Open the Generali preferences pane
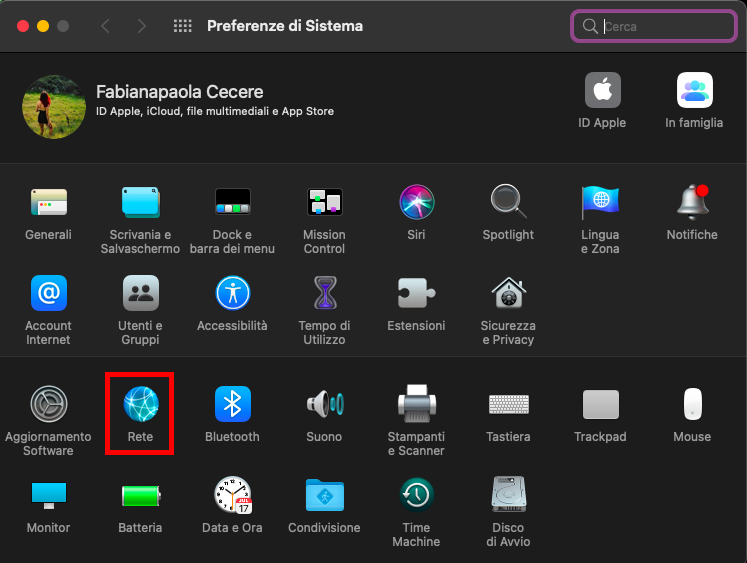The height and width of the screenshot is (563, 747). tap(49, 202)
